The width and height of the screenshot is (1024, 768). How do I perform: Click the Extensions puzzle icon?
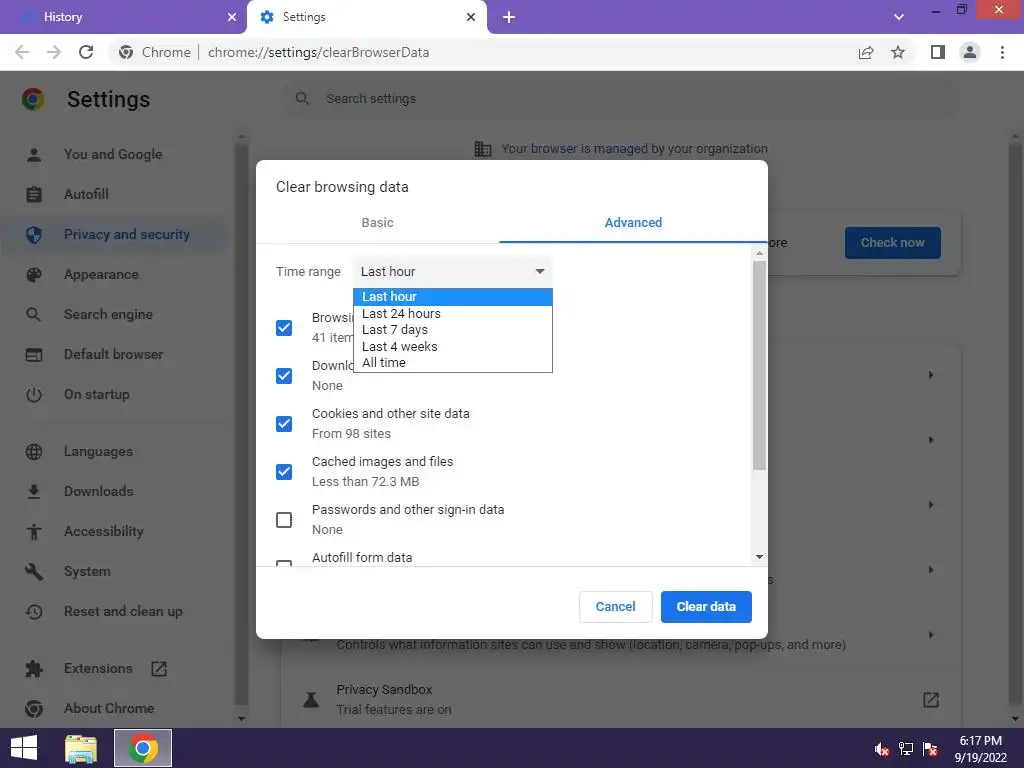click(33, 669)
